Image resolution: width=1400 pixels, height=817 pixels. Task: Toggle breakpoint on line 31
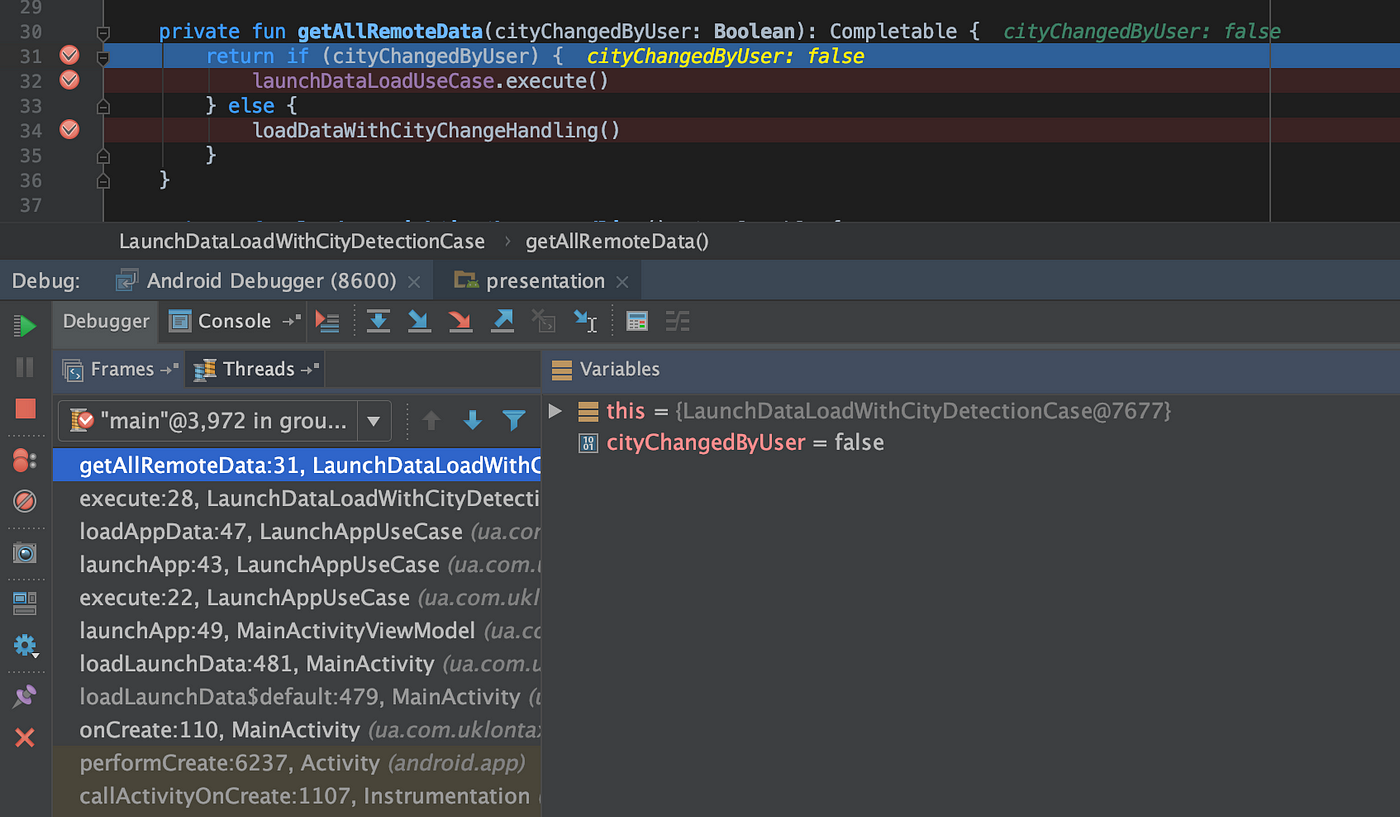click(x=69, y=56)
